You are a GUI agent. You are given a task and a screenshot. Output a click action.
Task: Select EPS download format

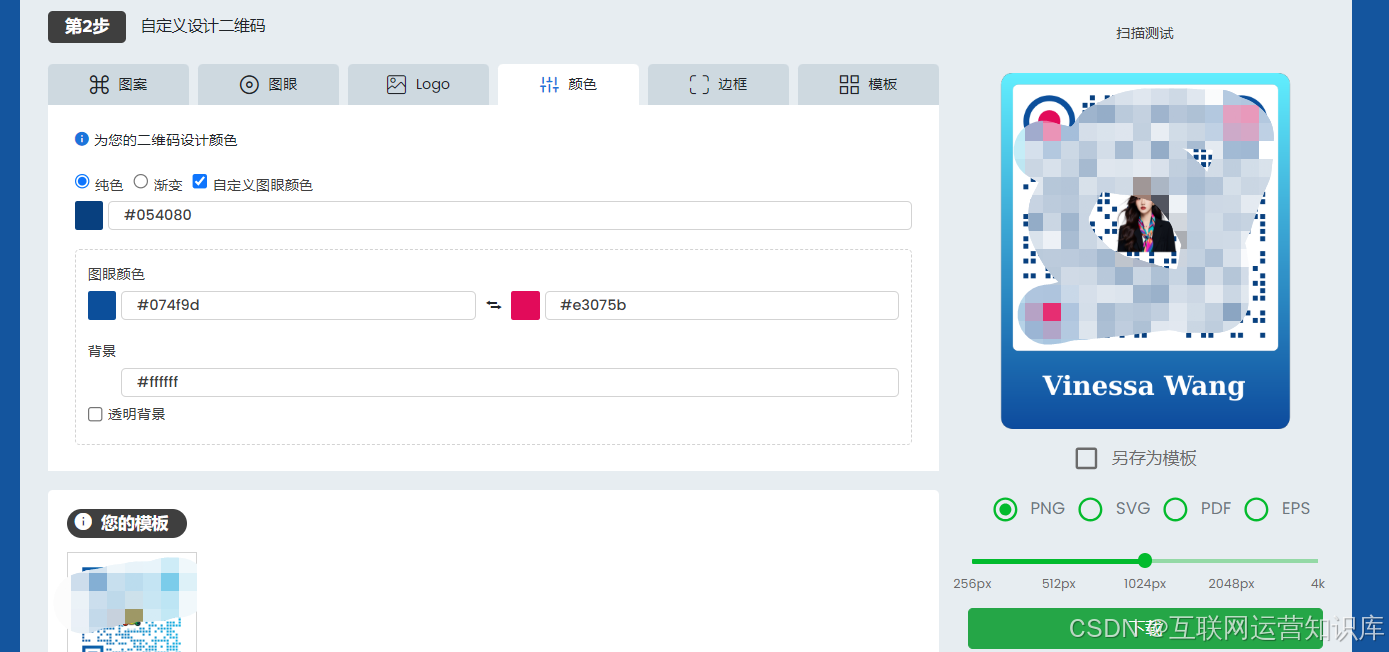pyautogui.click(x=1256, y=509)
